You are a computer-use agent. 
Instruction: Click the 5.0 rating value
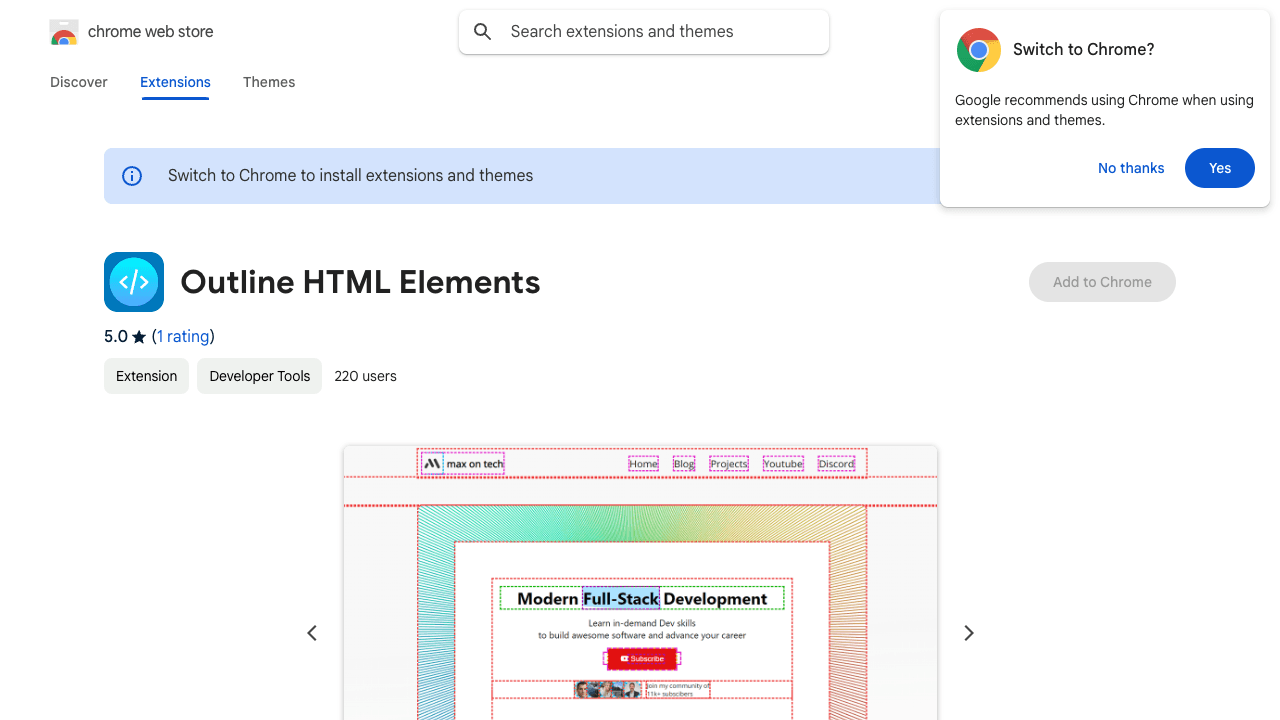point(116,337)
